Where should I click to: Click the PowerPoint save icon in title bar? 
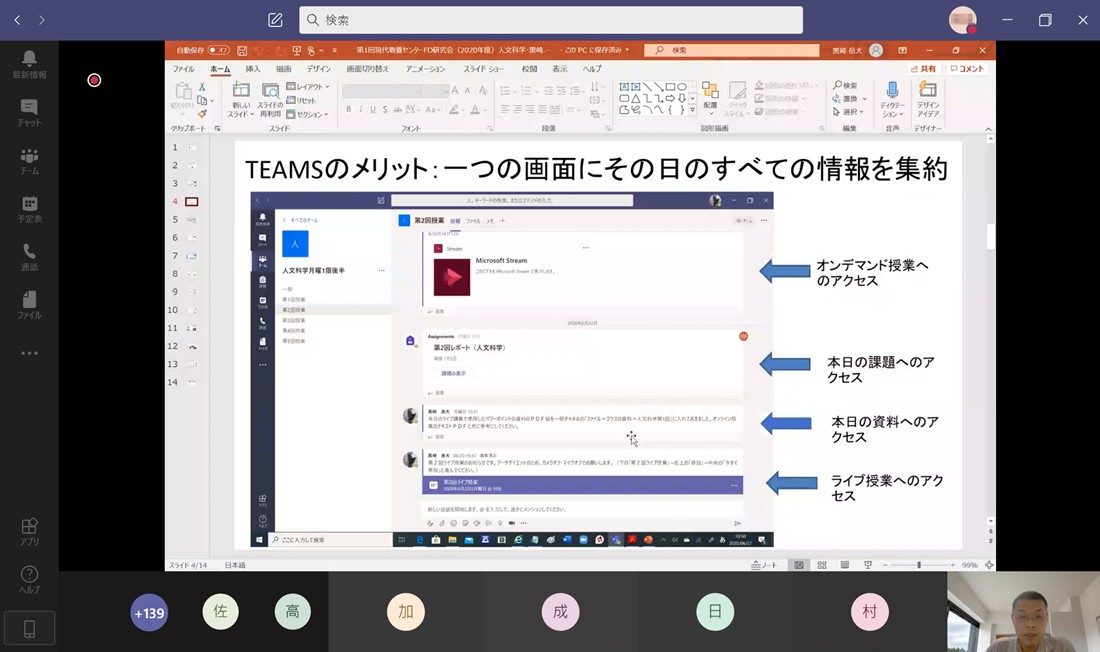pyautogui.click(x=242, y=51)
